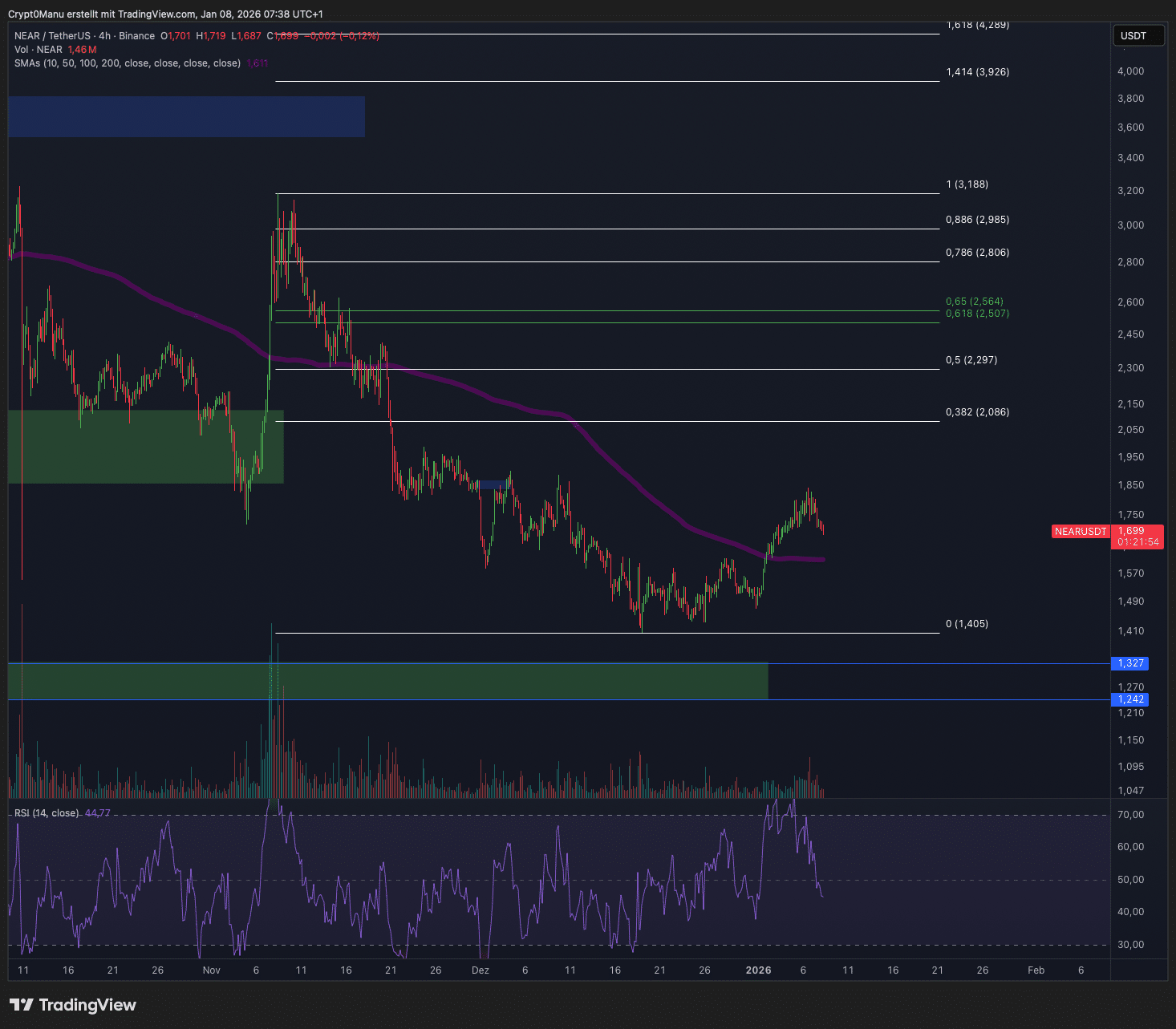The width and height of the screenshot is (1176, 1029).
Task: Click the NEAR / TetherUS symbol title
Action: (52, 36)
